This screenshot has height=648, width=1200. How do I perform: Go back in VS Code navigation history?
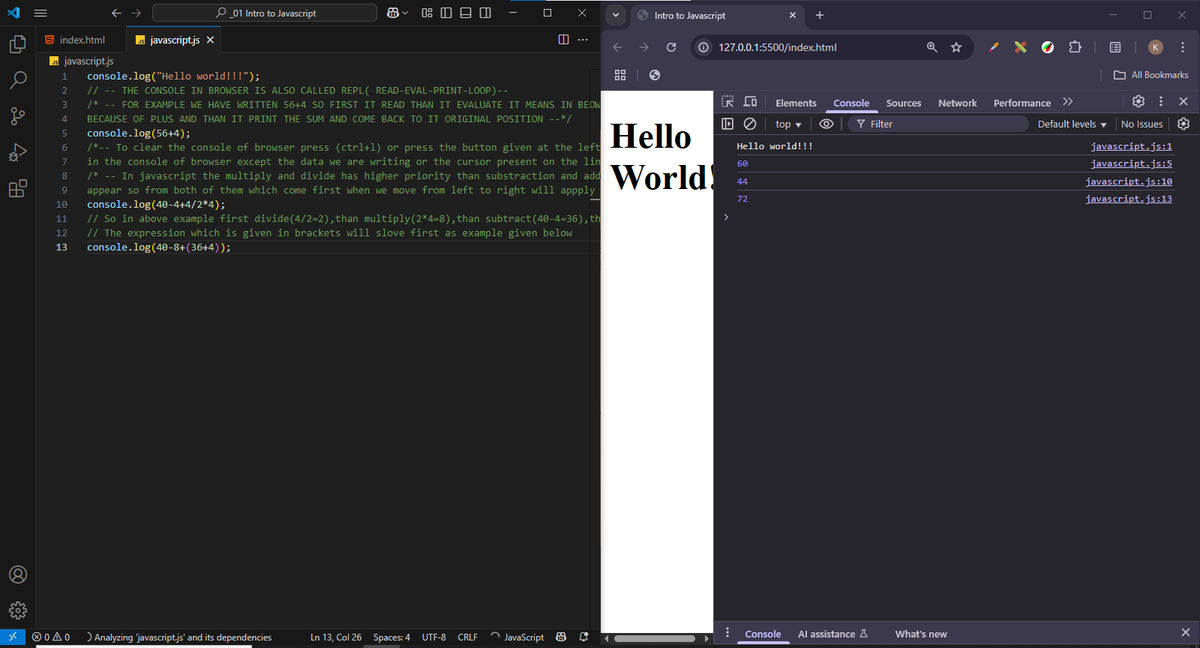tap(117, 13)
